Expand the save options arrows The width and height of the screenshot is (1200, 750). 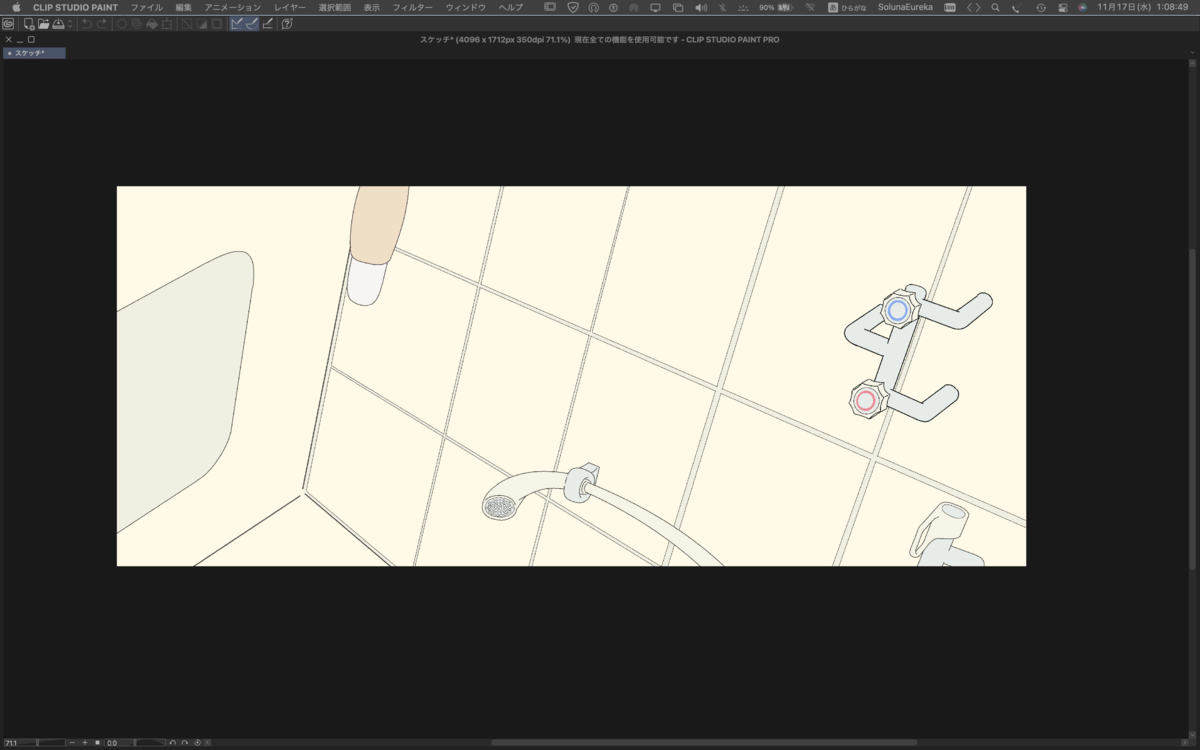click(69, 24)
